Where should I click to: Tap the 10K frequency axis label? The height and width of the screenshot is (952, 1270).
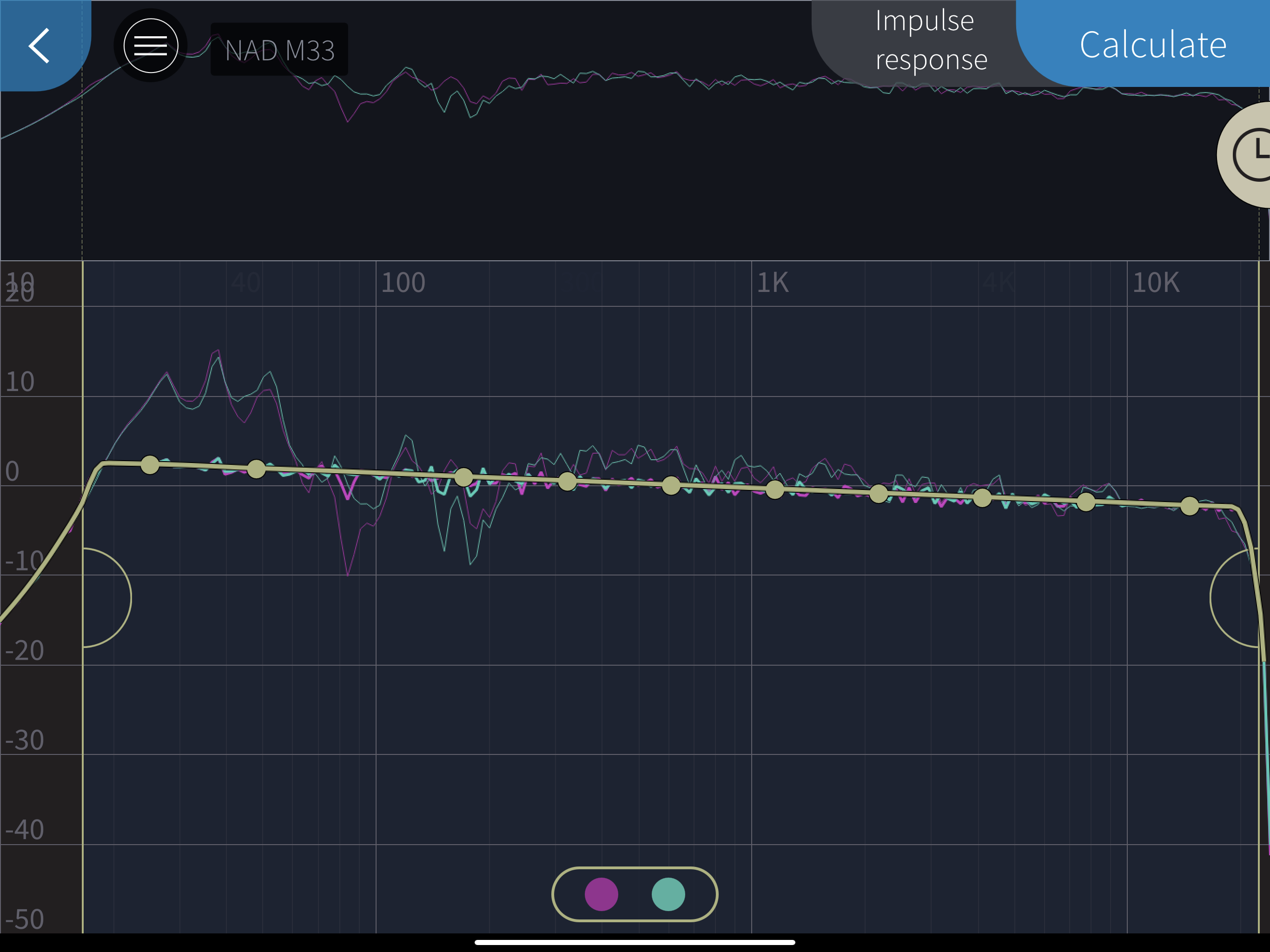[x=1155, y=283]
